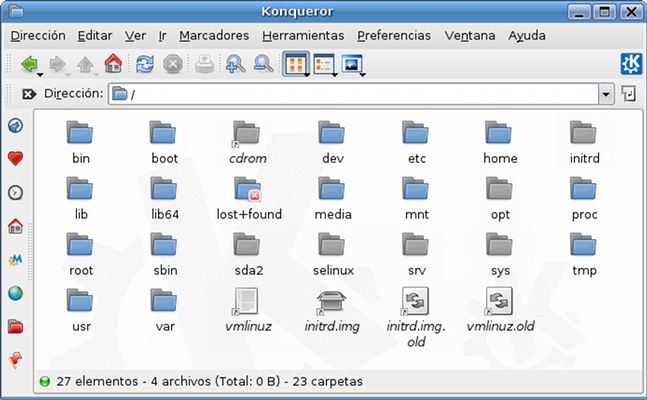Open sidebar compass panel at top
Screen dimensions: 647x400
point(16,125)
